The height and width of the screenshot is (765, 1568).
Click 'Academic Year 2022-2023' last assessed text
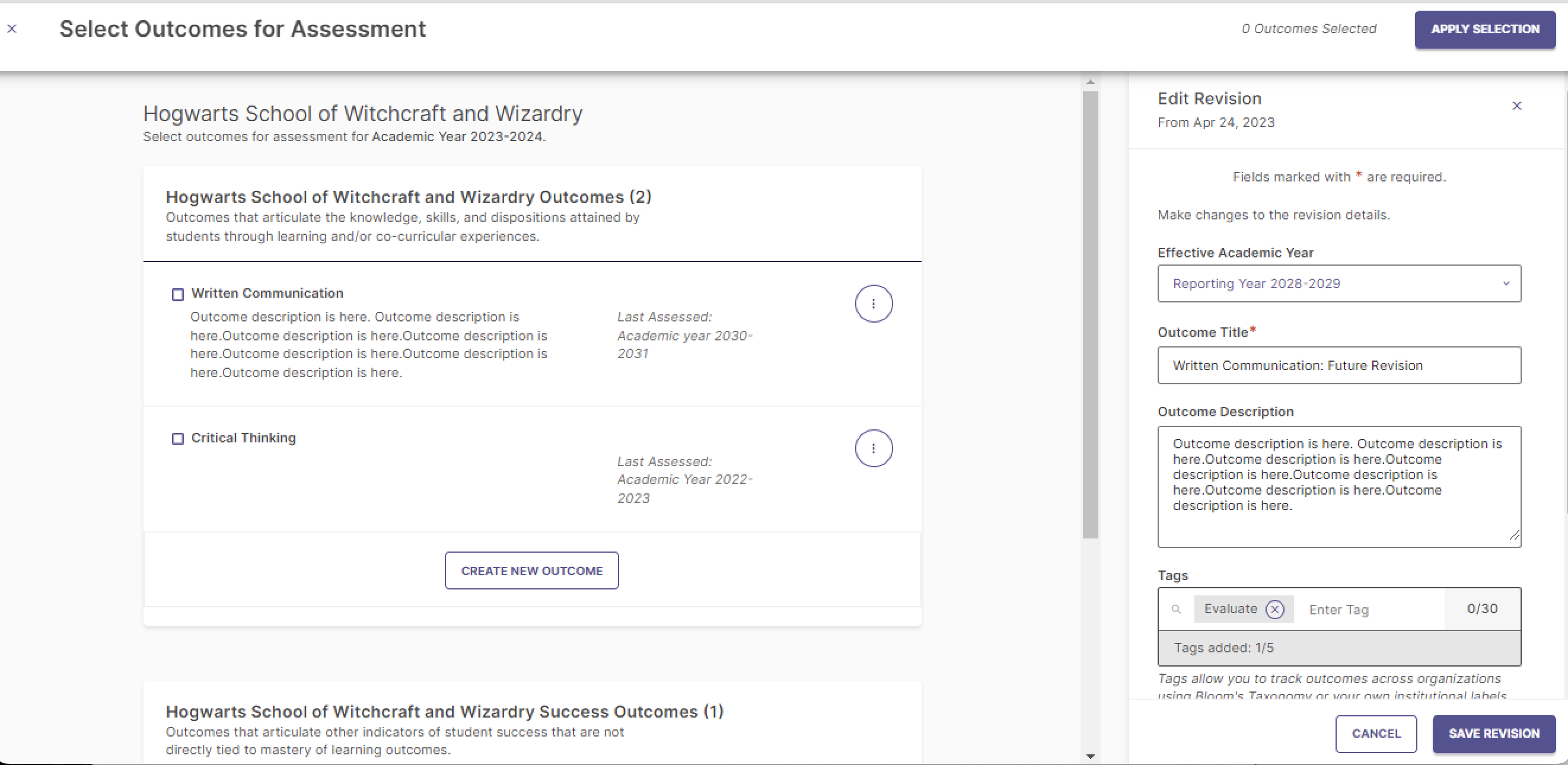pos(684,489)
